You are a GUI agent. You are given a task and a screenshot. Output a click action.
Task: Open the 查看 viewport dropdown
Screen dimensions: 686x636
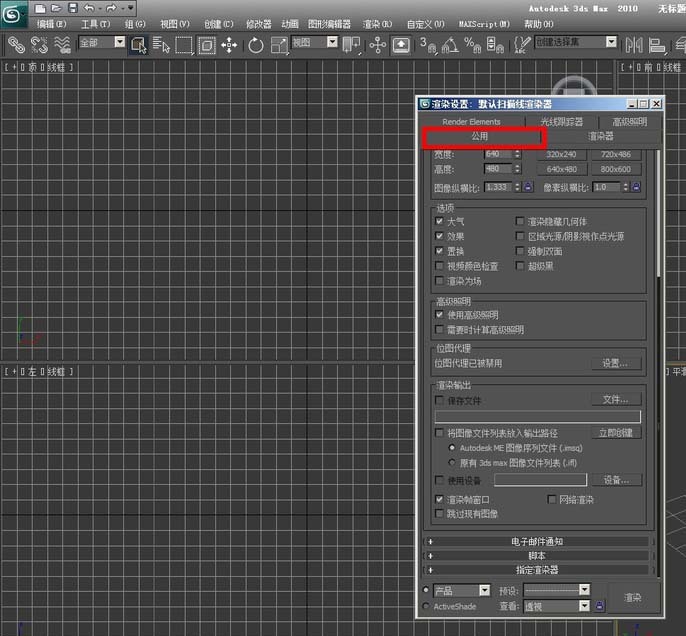584,606
